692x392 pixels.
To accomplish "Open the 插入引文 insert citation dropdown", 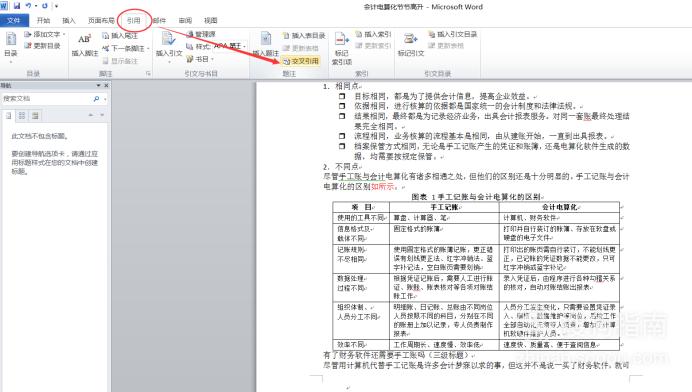I will [x=169, y=46].
